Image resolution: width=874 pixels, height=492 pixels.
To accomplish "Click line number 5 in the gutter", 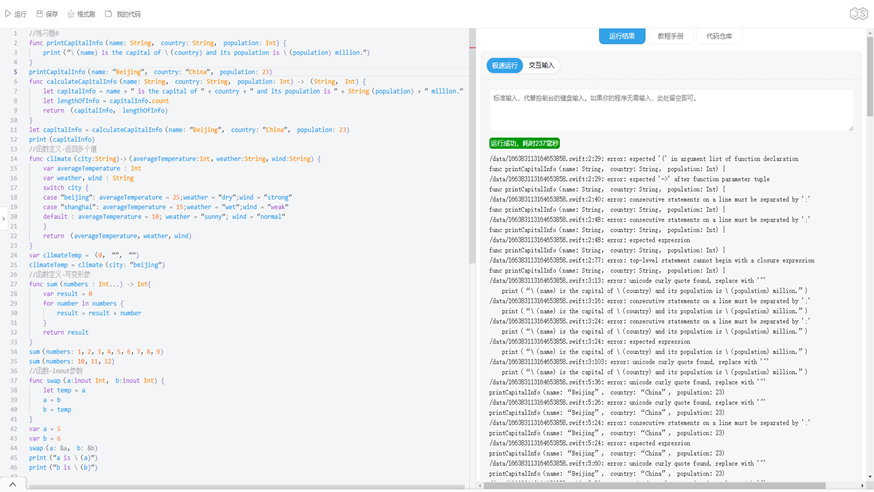I will click(x=15, y=72).
